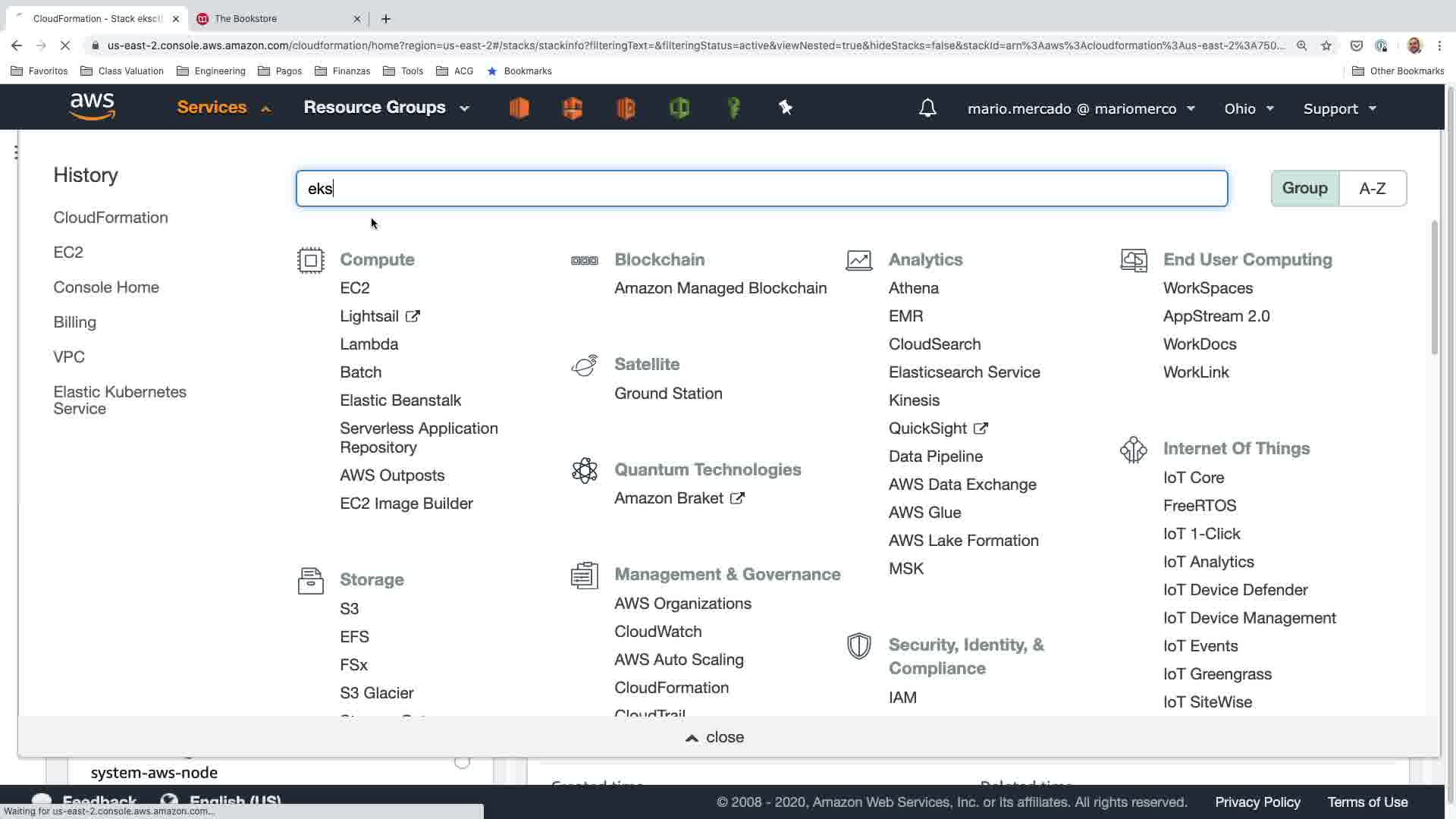Switch service list to A-Z view
The height and width of the screenshot is (819, 1456).
coord(1372,188)
